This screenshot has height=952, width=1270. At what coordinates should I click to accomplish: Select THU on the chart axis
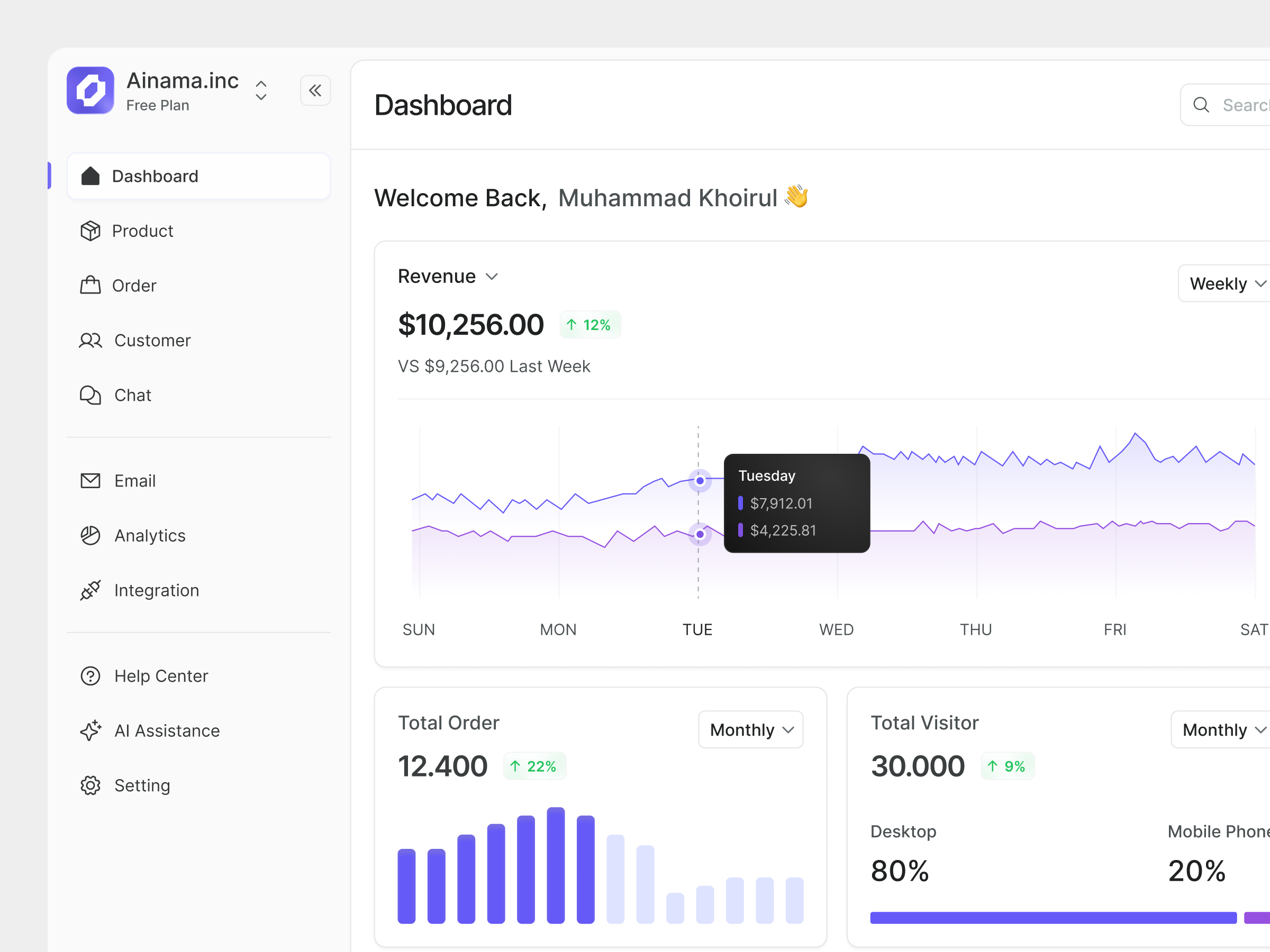coord(976,629)
